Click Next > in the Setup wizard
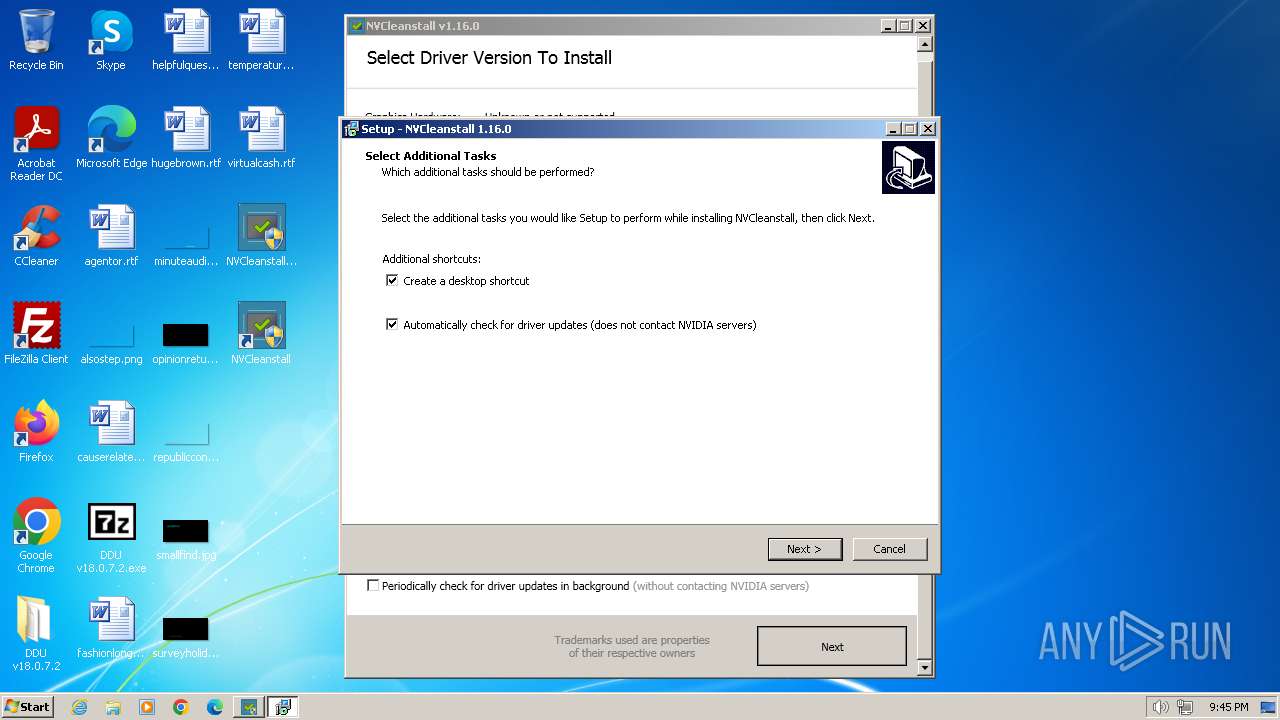The width and height of the screenshot is (1280, 720). point(804,549)
